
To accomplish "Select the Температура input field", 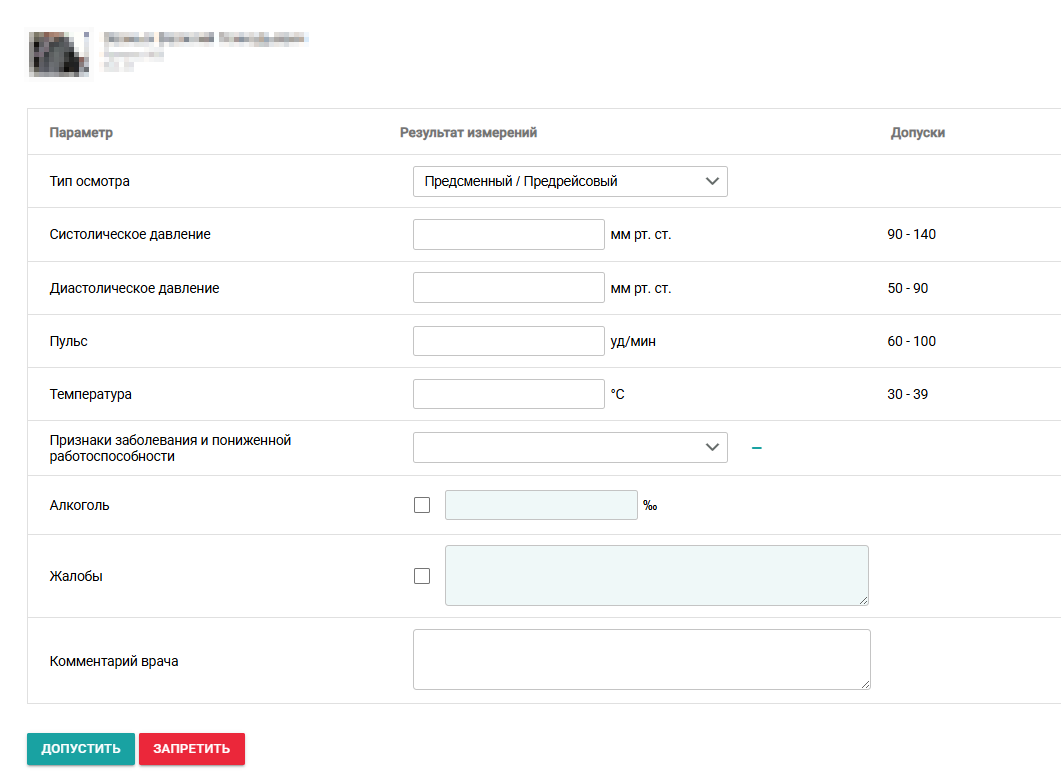I will tap(508, 394).
